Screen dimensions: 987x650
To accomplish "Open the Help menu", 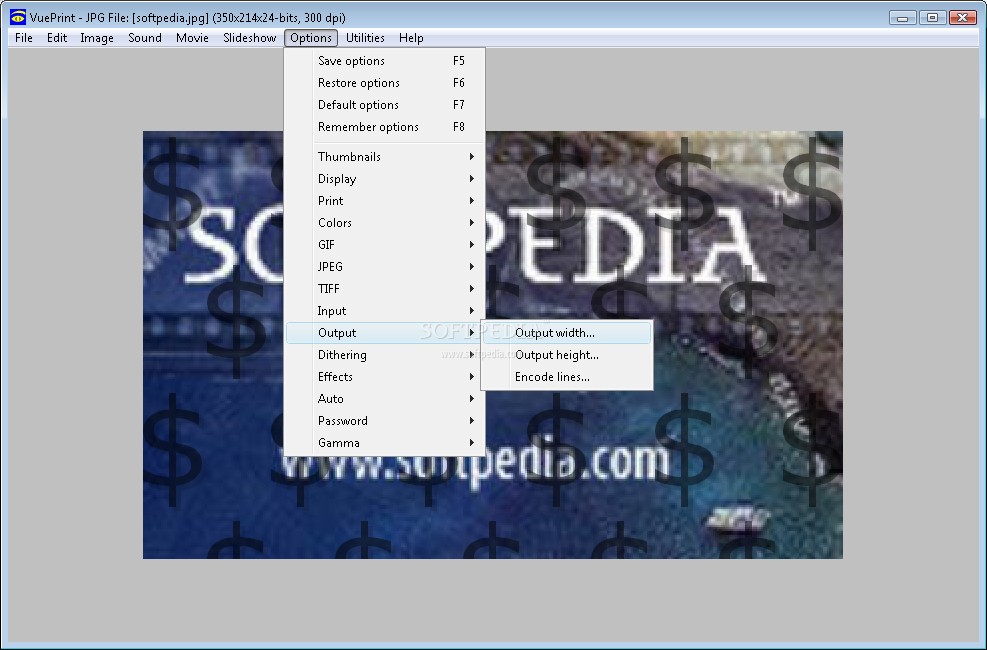I will 411,38.
